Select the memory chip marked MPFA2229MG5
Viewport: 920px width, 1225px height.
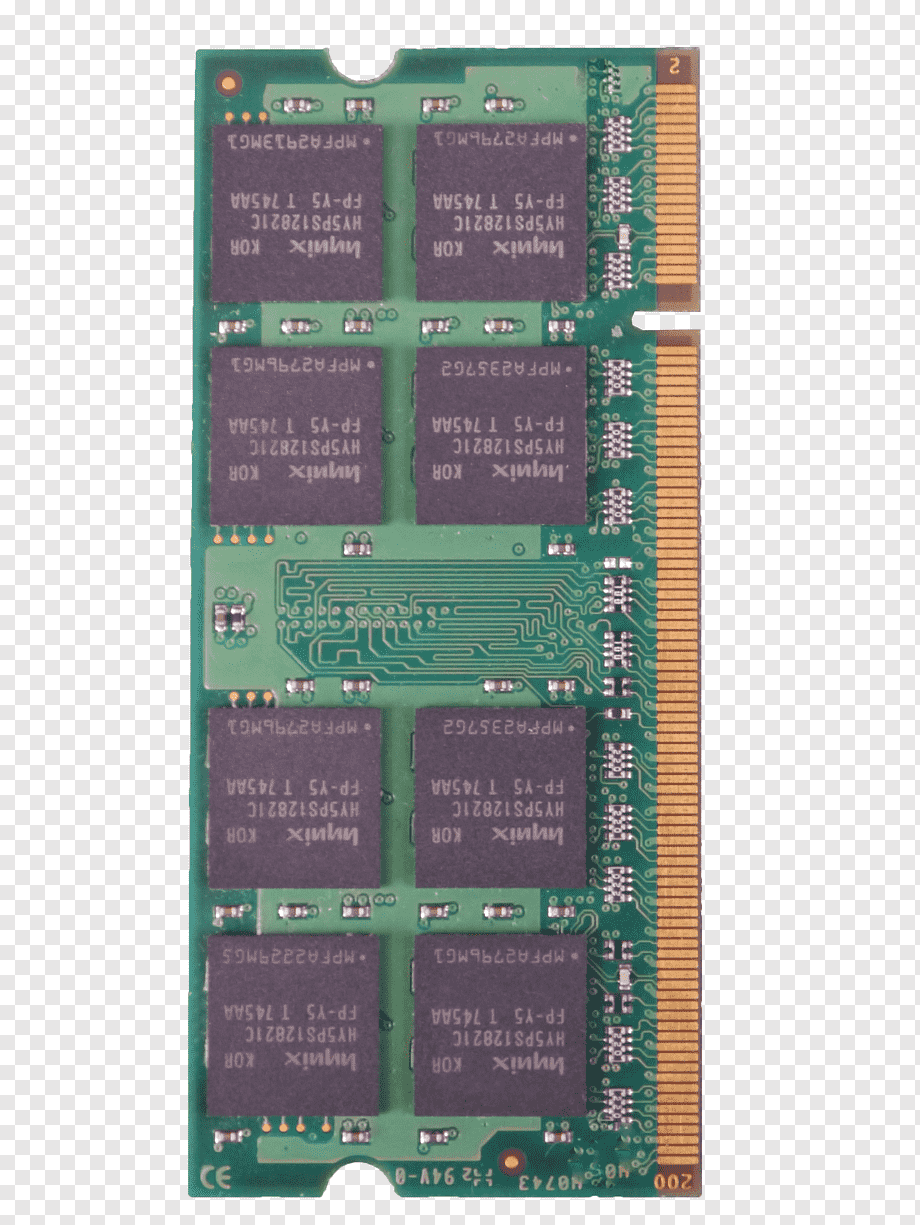coord(294,1026)
